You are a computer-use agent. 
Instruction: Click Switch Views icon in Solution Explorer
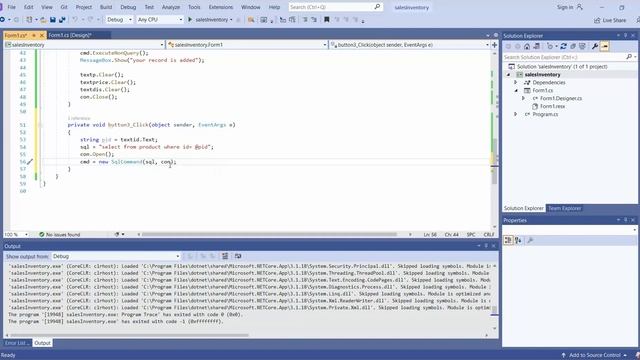537,47
